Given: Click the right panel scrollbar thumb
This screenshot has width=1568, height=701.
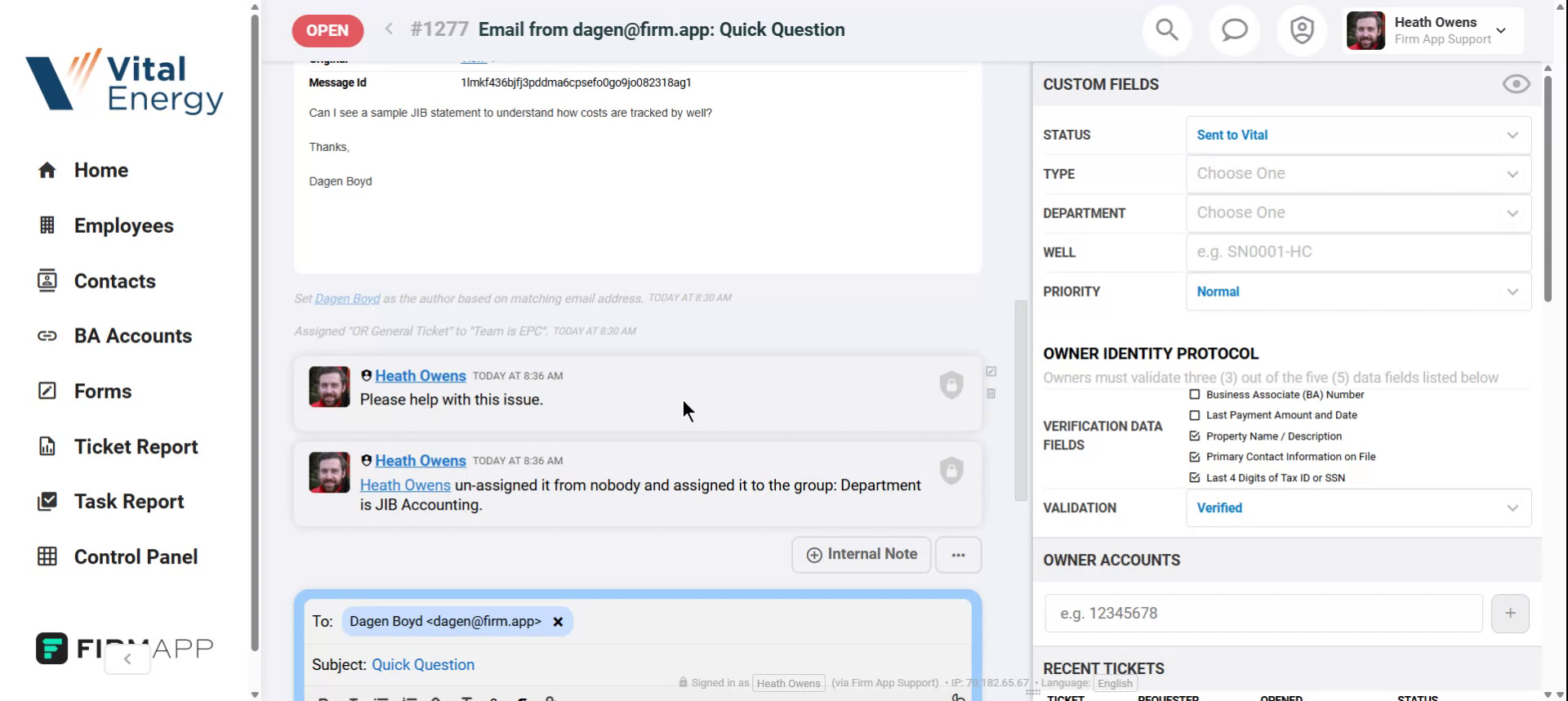Looking at the screenshot, I should 1548,188.
